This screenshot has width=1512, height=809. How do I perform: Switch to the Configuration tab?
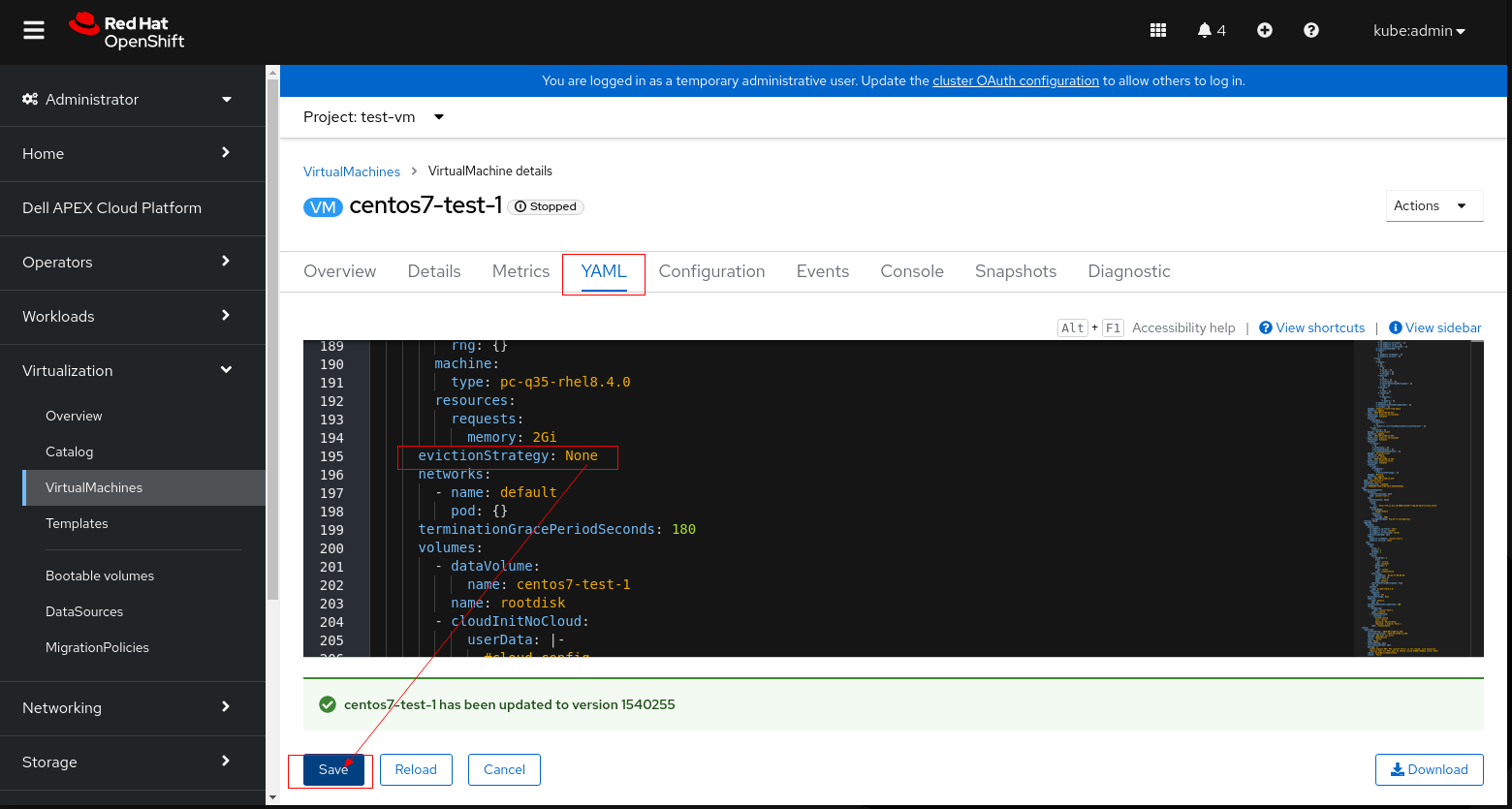point(711,271)
